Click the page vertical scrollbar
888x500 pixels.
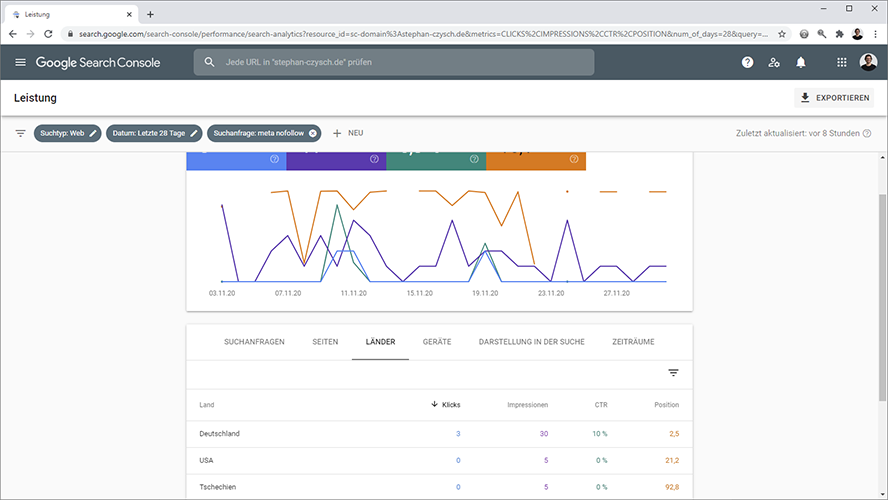882,298
